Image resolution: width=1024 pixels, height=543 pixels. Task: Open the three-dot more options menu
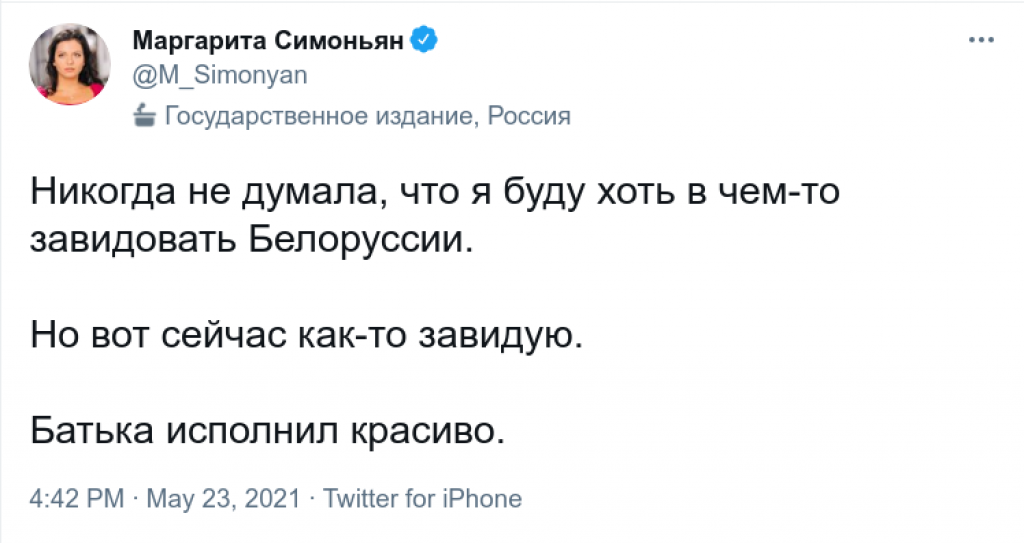tap(981, 41)
